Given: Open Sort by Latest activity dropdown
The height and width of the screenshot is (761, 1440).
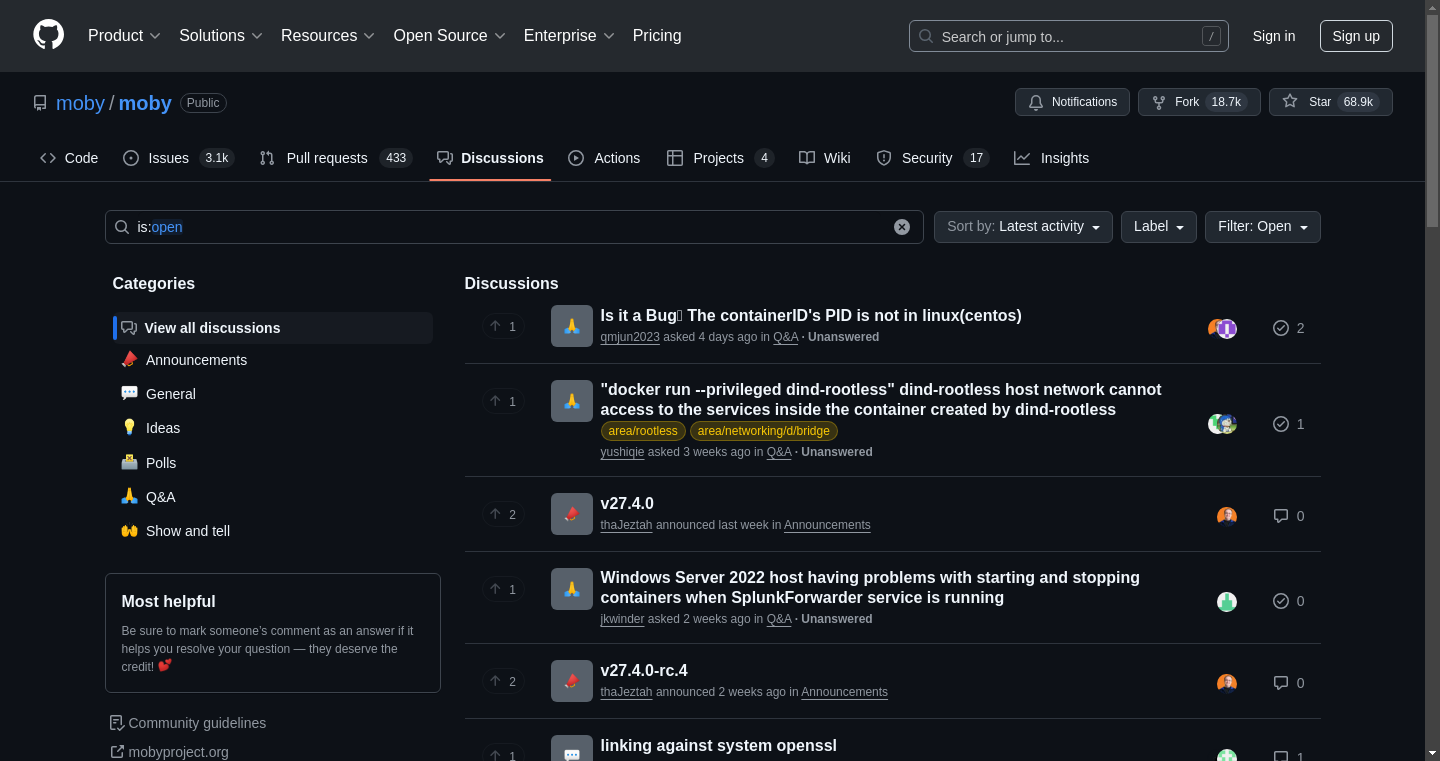Looking at the screenshot, I should point(1023,227).
